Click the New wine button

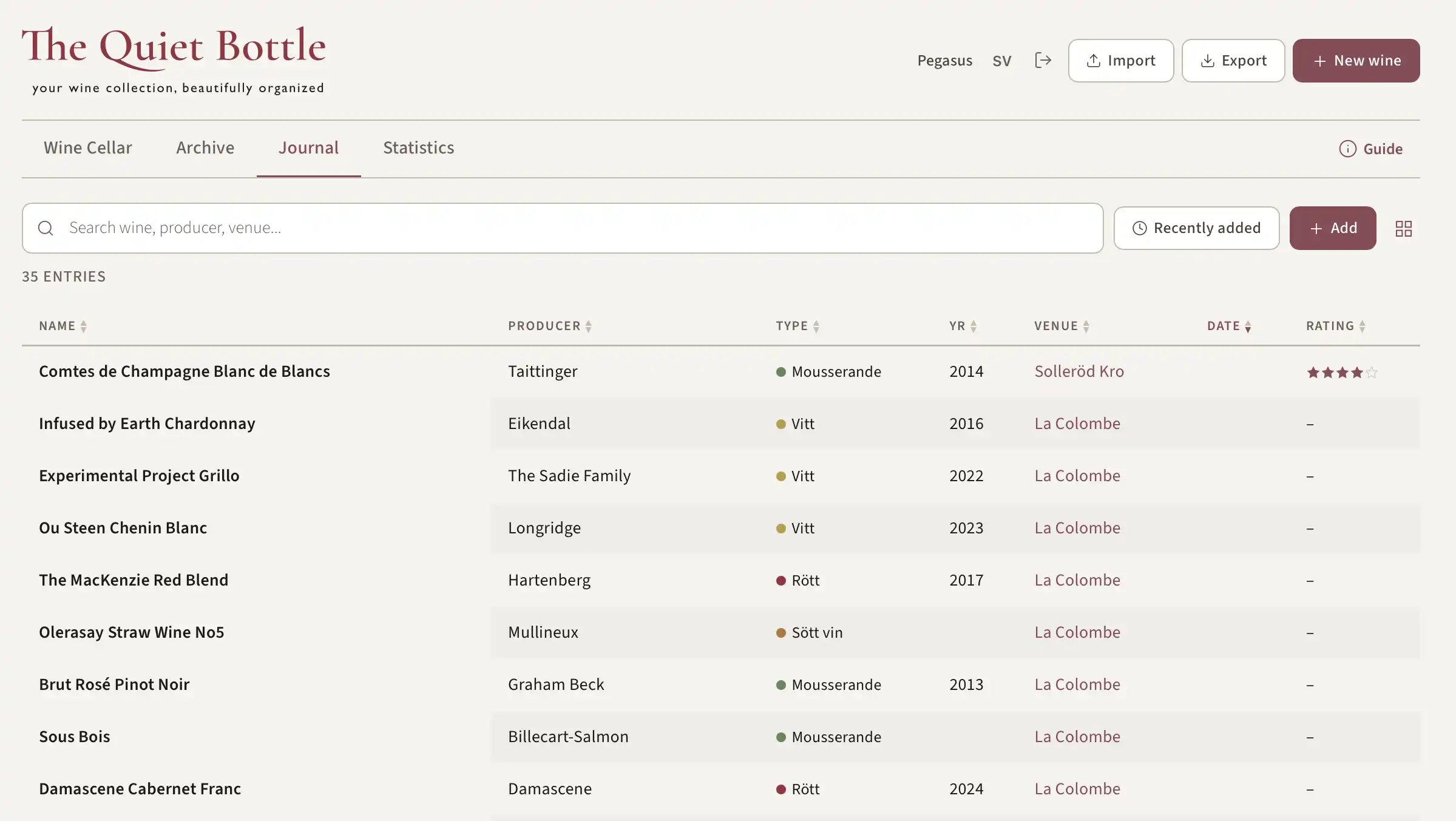(x=1356, y=60)
